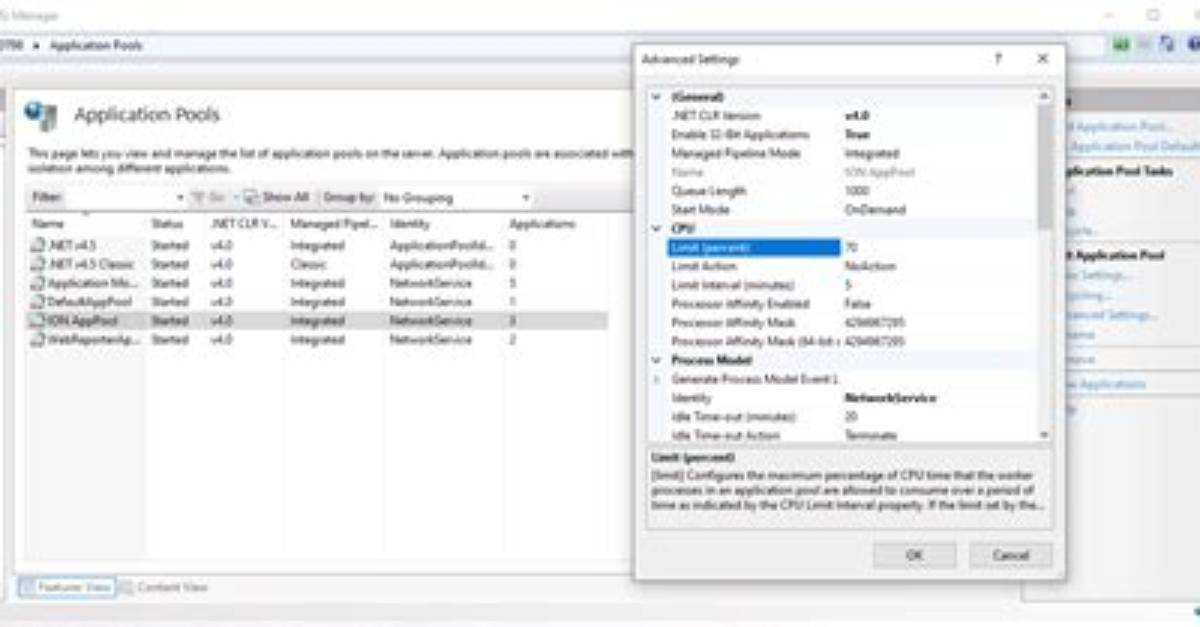Viewport: 1200px width, 627px height.
Task: Click the Application Pools header icon
Action: [x=42, y=115]
